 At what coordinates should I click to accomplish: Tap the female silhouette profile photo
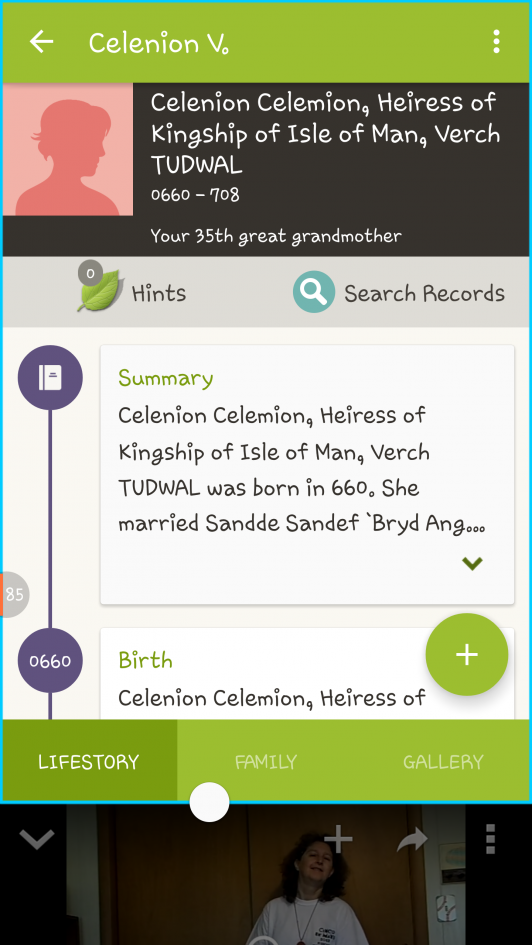pos(68,149)
